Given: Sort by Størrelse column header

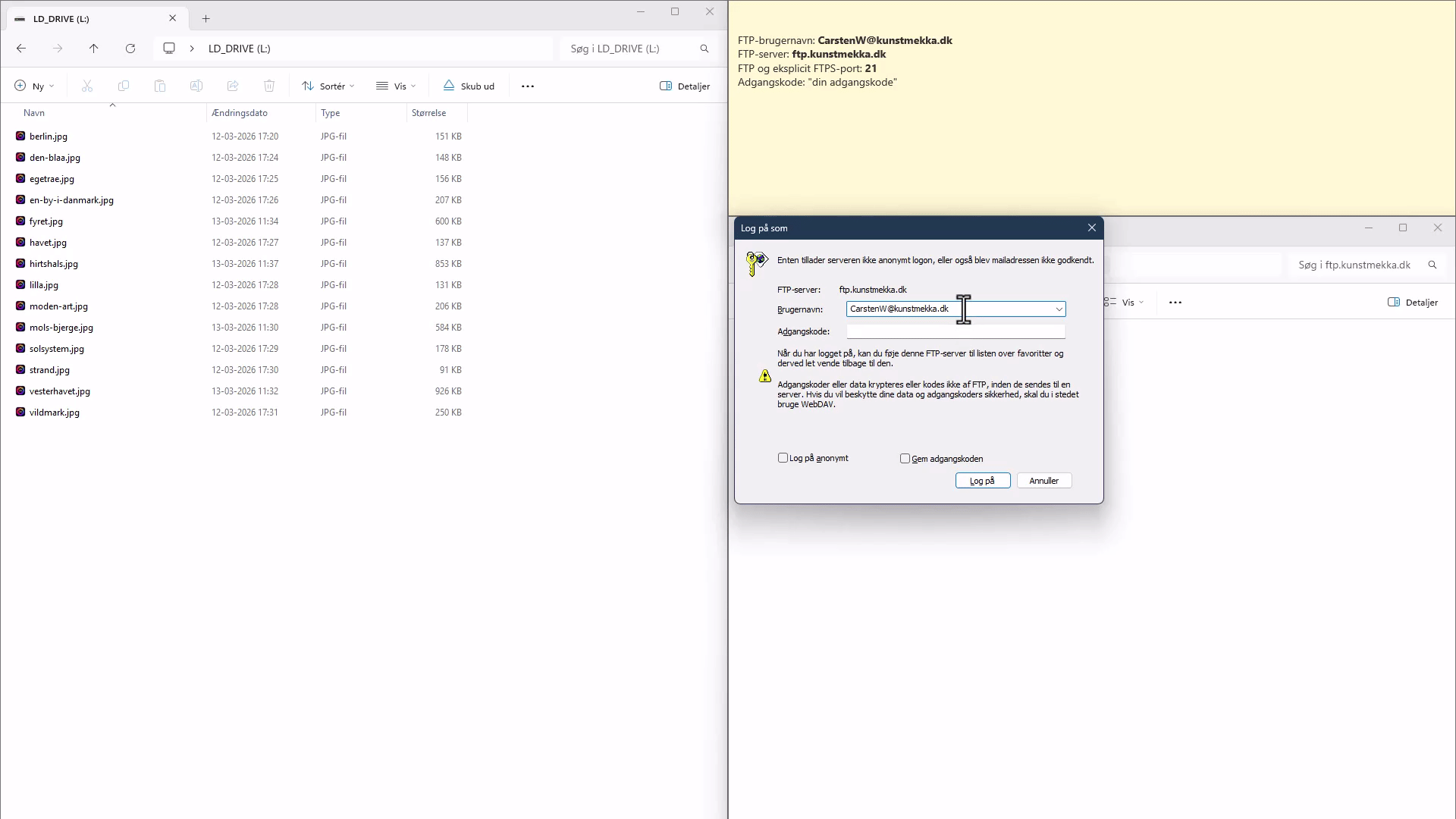Looking at the screenshot, I should point(428,113).
